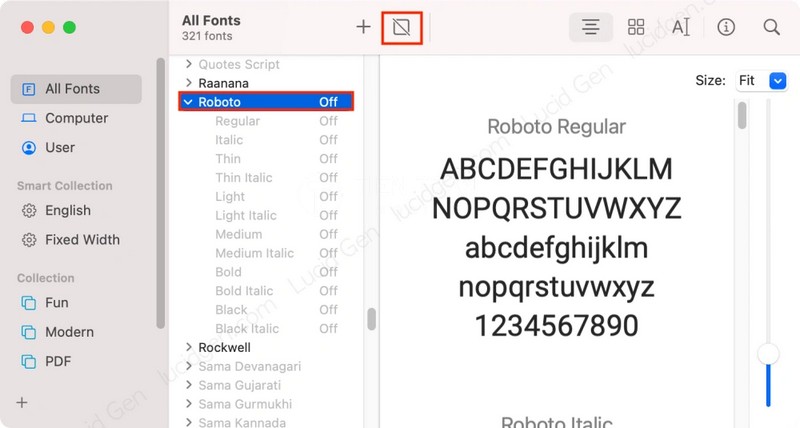800x428 pixels.
Task: Open the Fixed Width smart collection
Action: point(82,240)
